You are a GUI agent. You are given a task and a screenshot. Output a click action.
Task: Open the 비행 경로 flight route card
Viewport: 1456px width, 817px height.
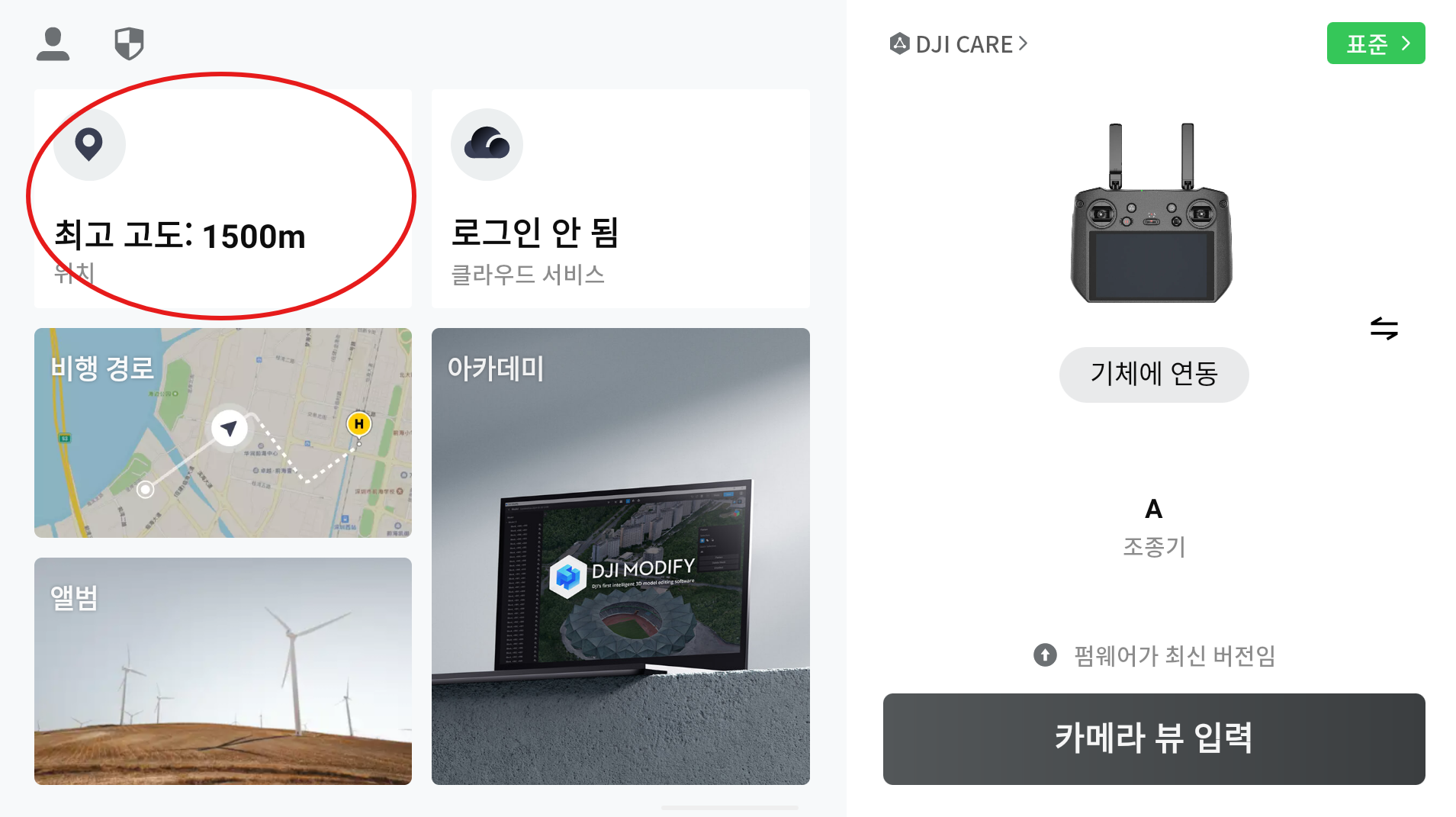click(x=223, y=433)
